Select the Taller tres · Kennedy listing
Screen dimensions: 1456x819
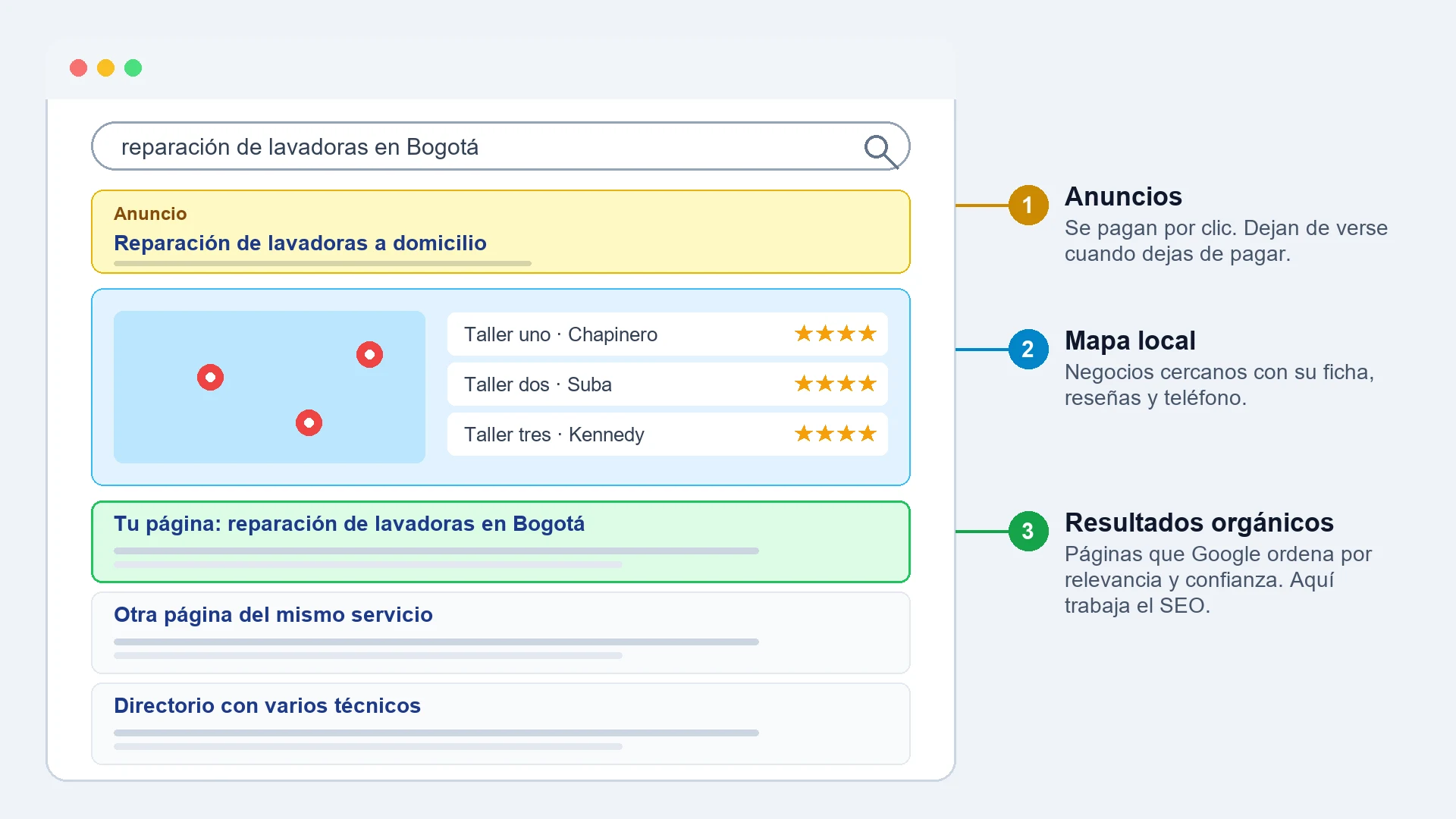point(667,435)
